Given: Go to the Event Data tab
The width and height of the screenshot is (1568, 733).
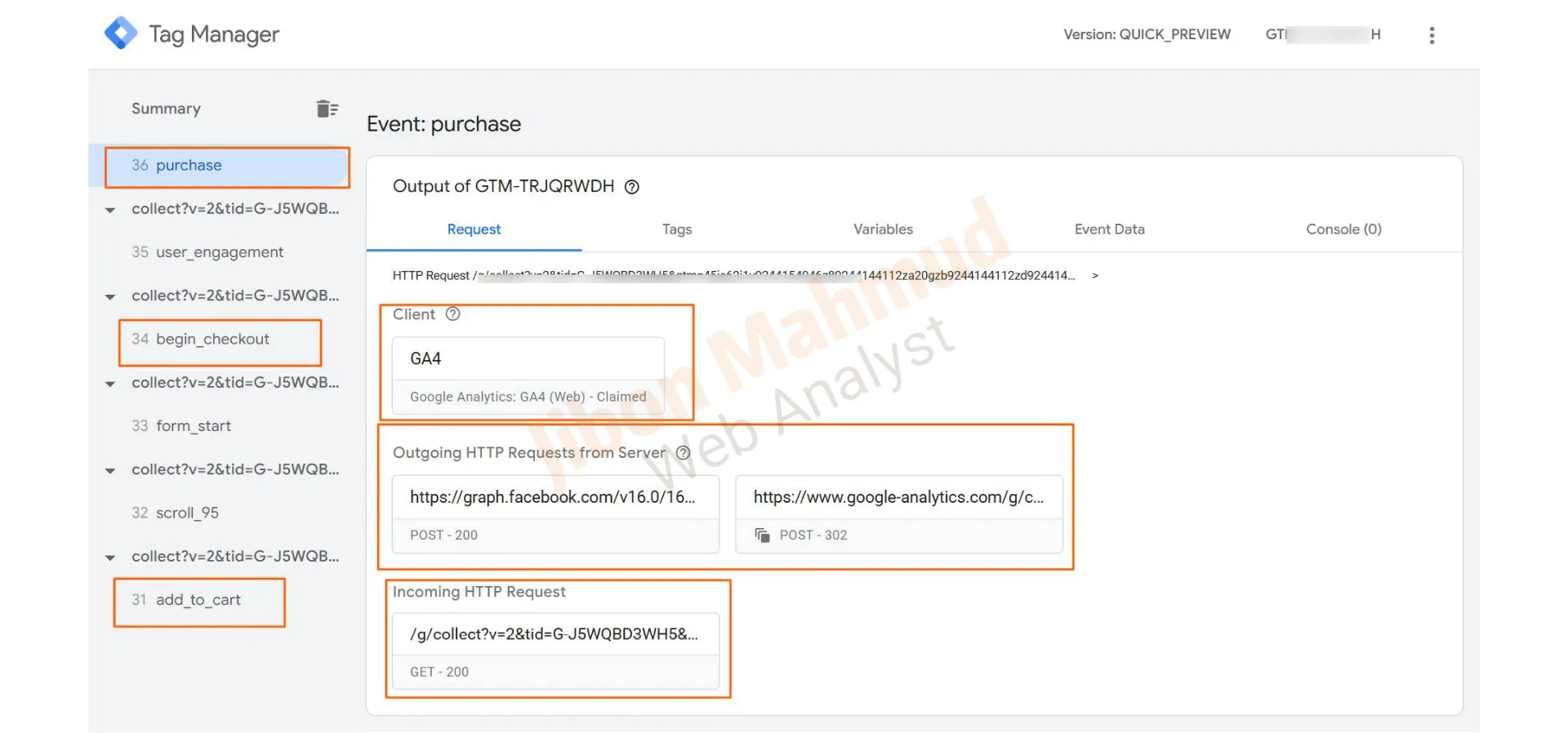Looking at the screenshot, I should tap(1109, 229).
